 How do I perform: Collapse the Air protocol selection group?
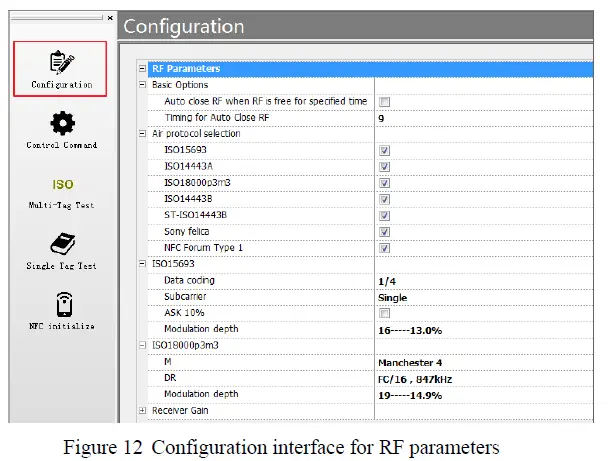[x=142, y=134]
